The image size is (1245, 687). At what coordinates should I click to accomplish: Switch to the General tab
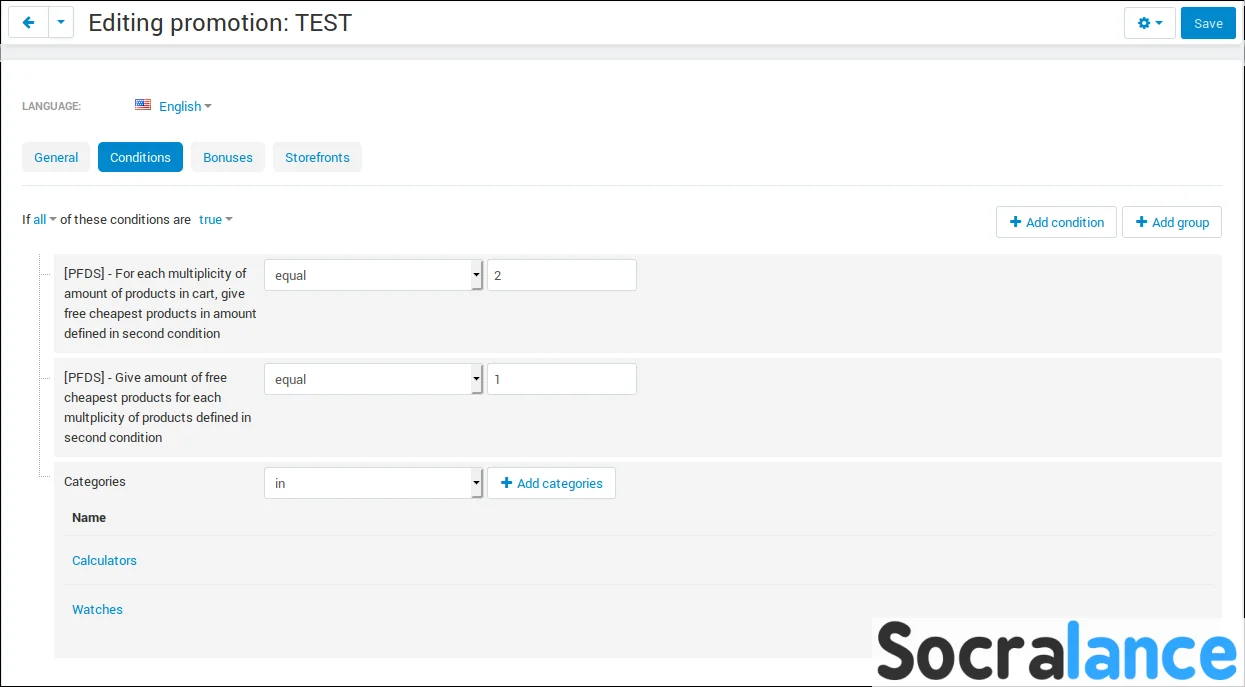(x=56, y=157)
